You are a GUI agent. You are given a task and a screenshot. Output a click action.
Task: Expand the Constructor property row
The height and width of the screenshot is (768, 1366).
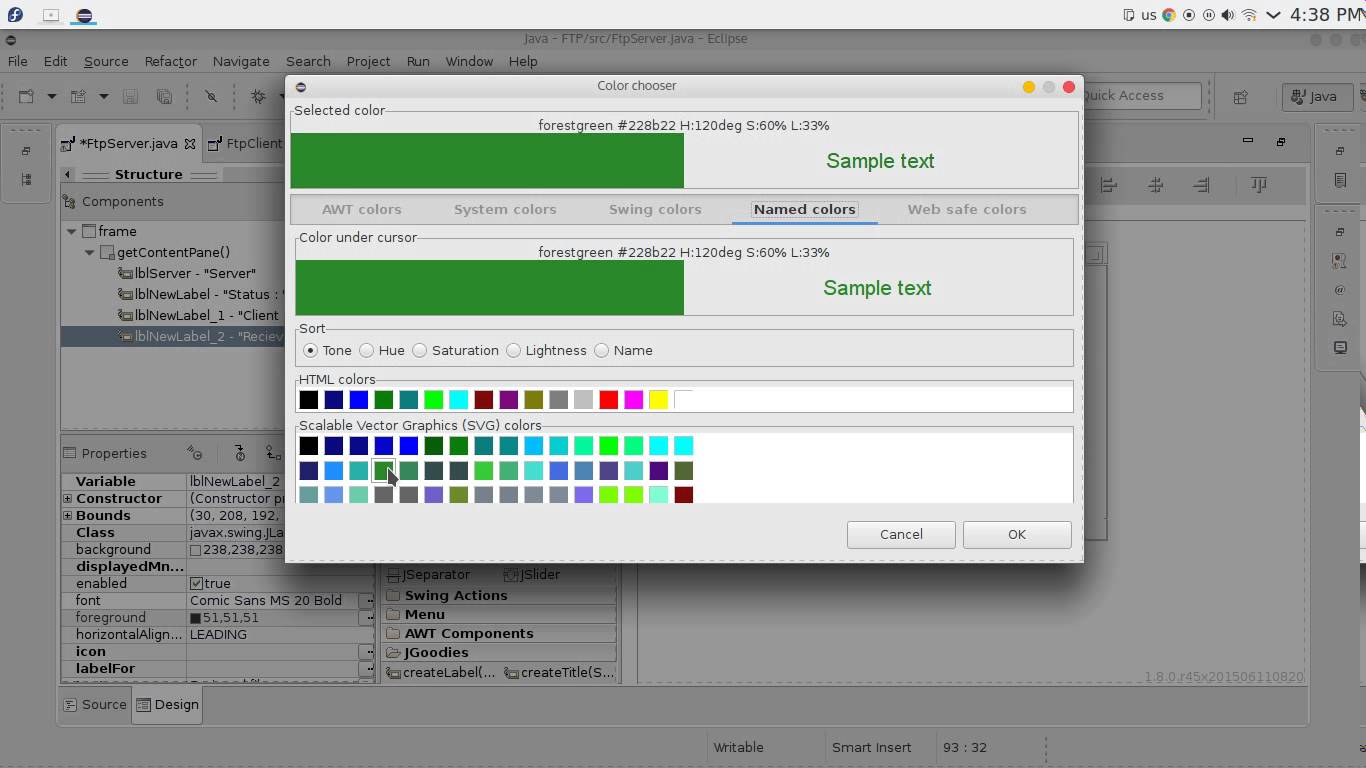tap(68, 498)
